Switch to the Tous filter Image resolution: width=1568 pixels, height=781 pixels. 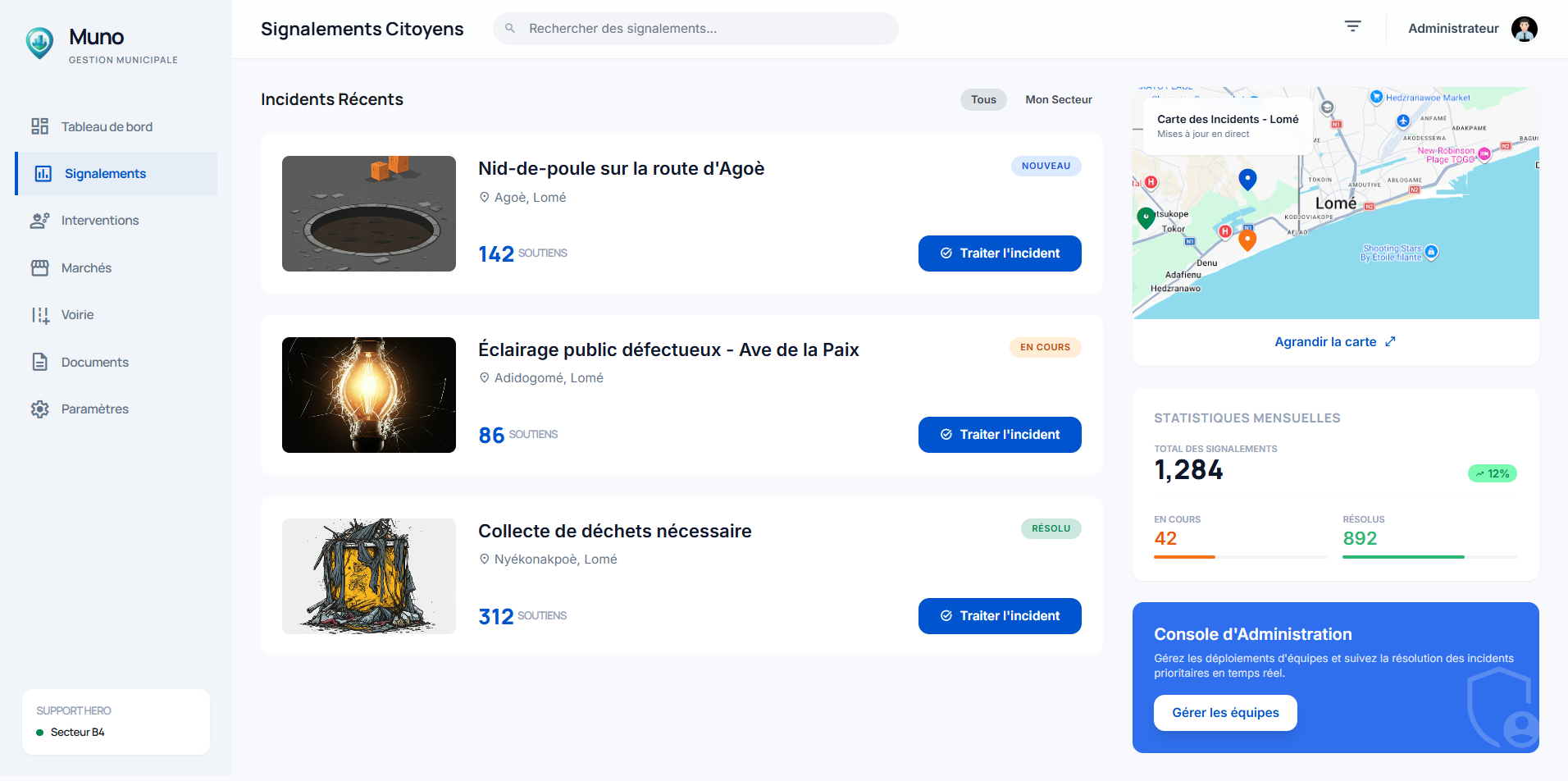(x=983, y=100)
